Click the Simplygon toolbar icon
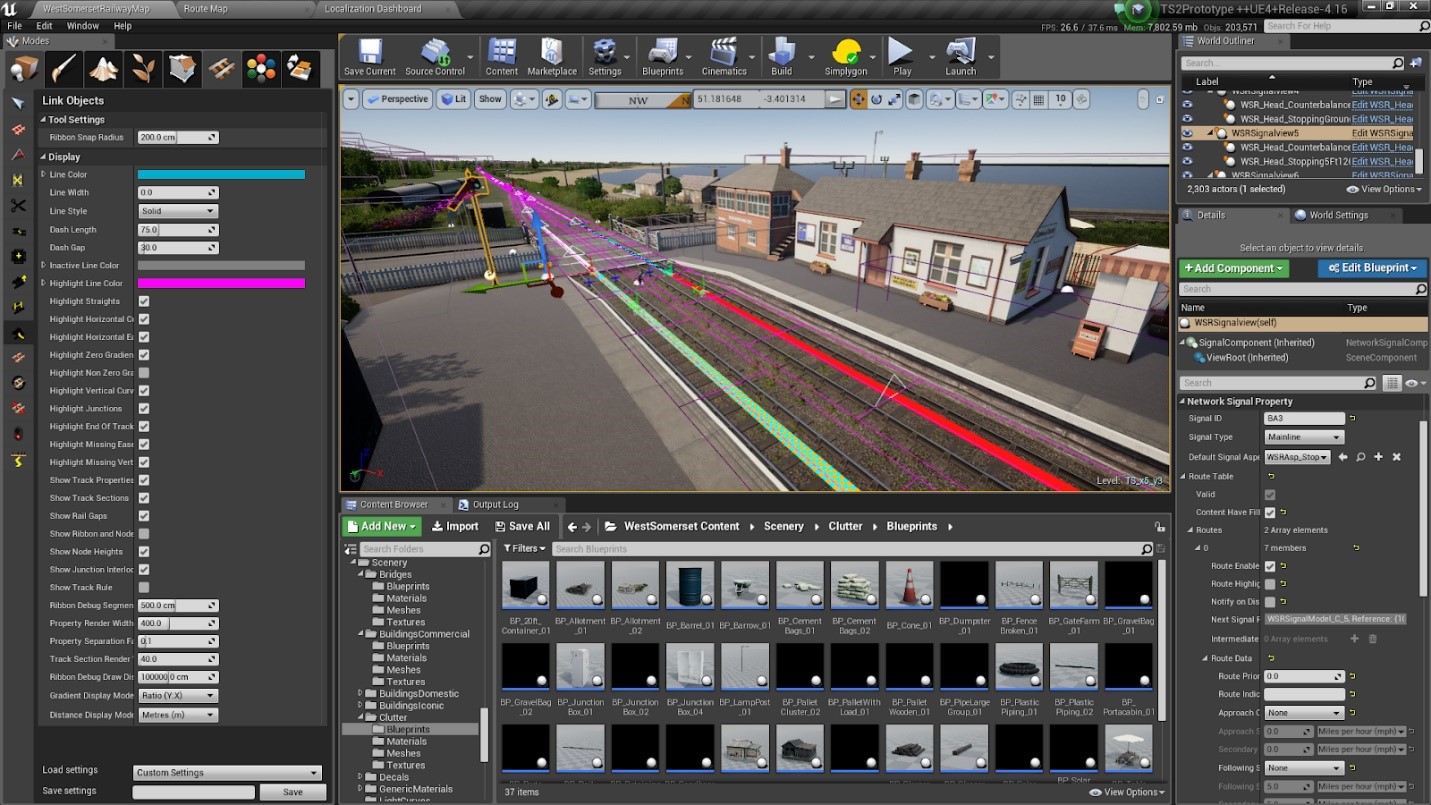The width and height of the screenshot is (1431, 805). [846, 57]
